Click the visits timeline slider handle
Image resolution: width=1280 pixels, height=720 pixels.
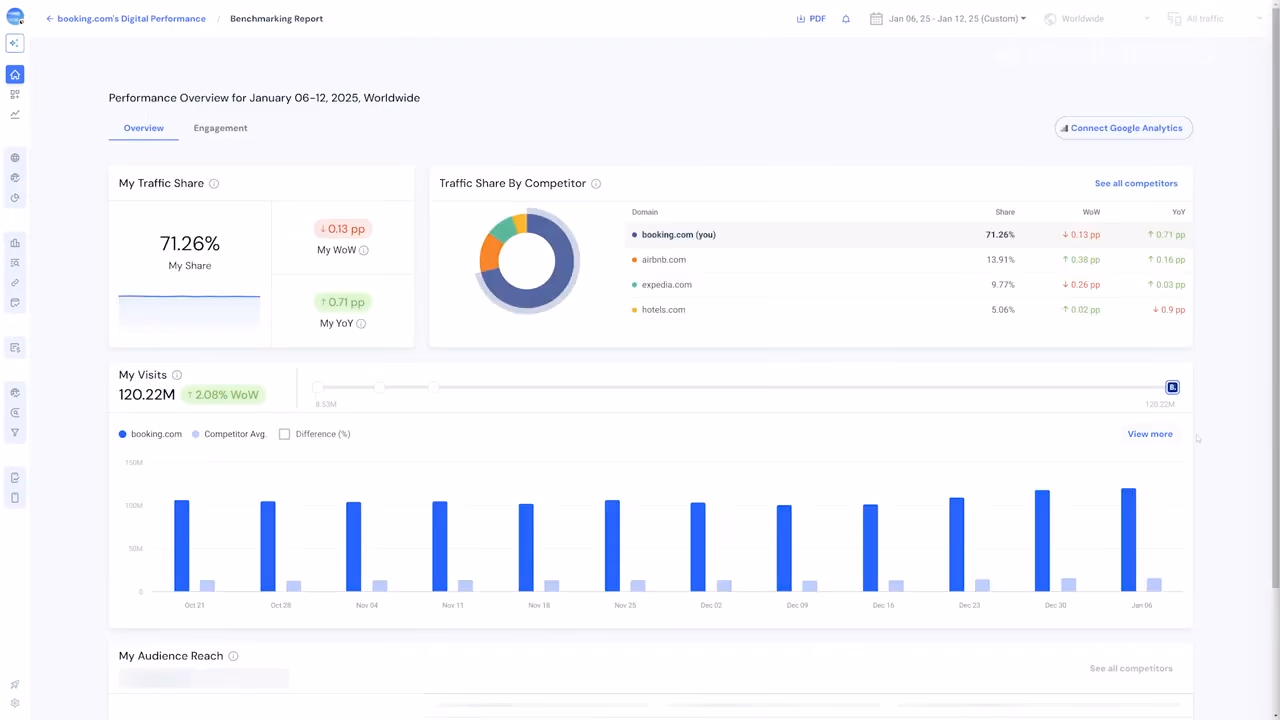click(x=1172, y=387)
